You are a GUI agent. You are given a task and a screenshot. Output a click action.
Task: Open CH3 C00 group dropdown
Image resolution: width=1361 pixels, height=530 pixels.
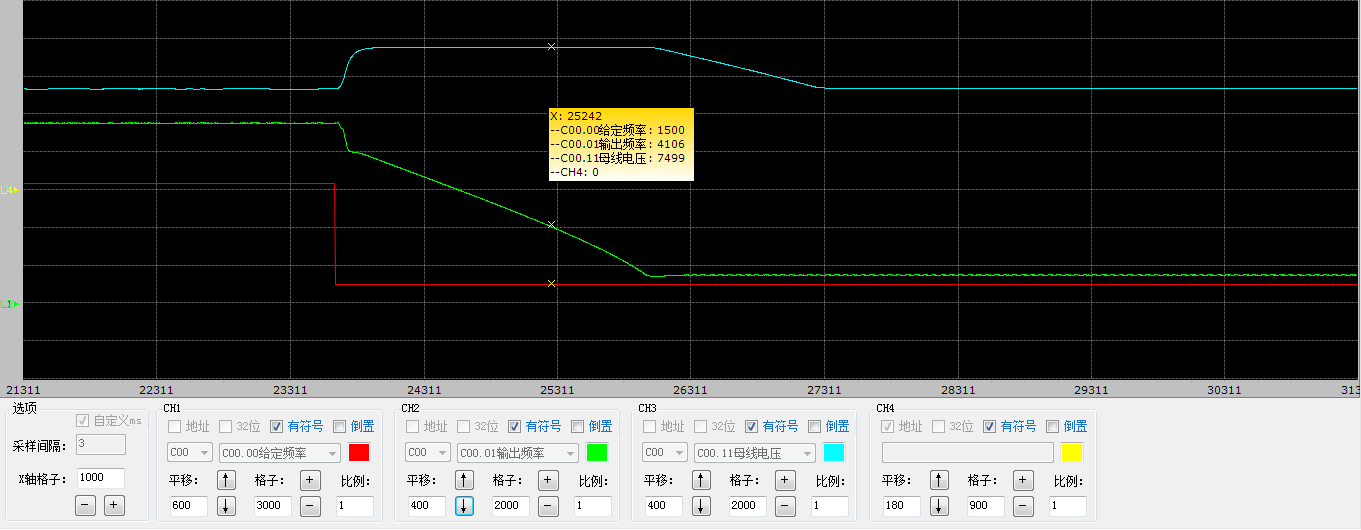tap(665, 453)
